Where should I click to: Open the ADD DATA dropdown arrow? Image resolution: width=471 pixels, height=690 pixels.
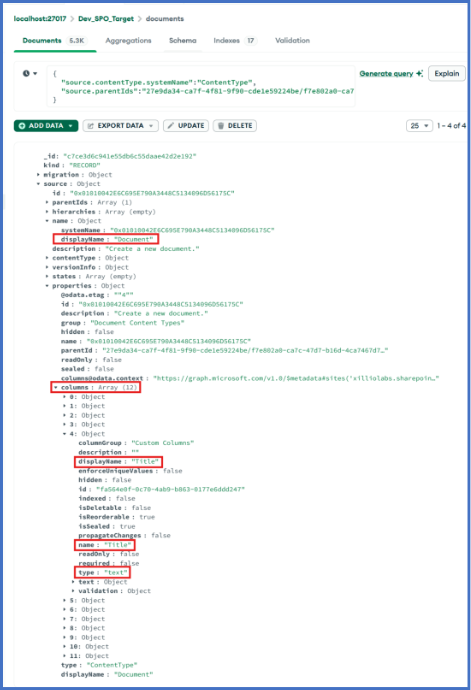[x=70, y=126]
